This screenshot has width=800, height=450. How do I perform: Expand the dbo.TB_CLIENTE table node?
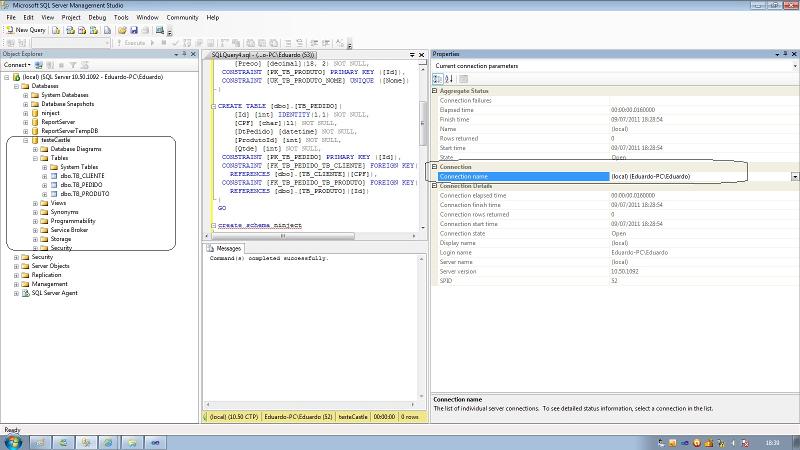pos(45,176)
